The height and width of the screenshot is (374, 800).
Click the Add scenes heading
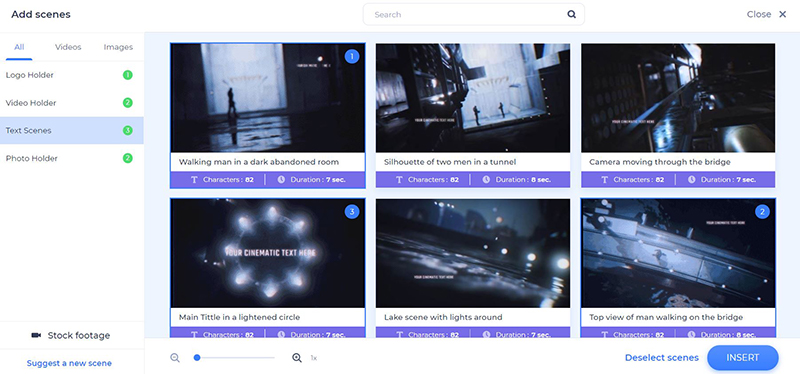41,14
